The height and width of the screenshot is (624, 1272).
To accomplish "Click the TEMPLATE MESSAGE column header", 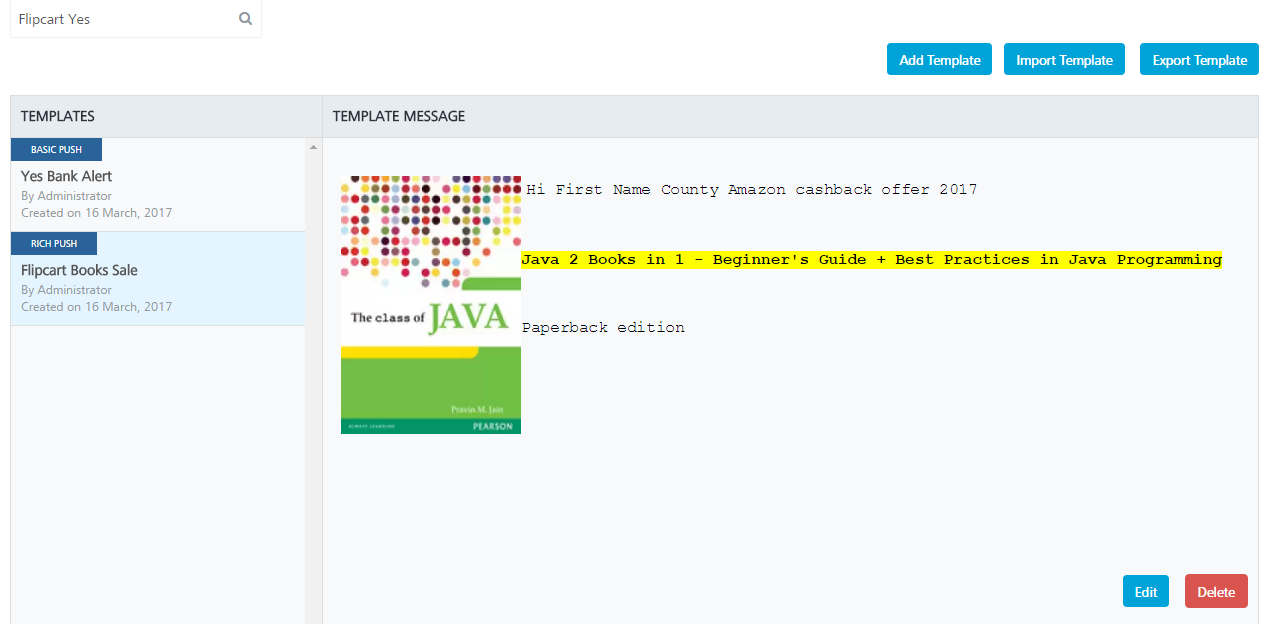I will point(399,116).
